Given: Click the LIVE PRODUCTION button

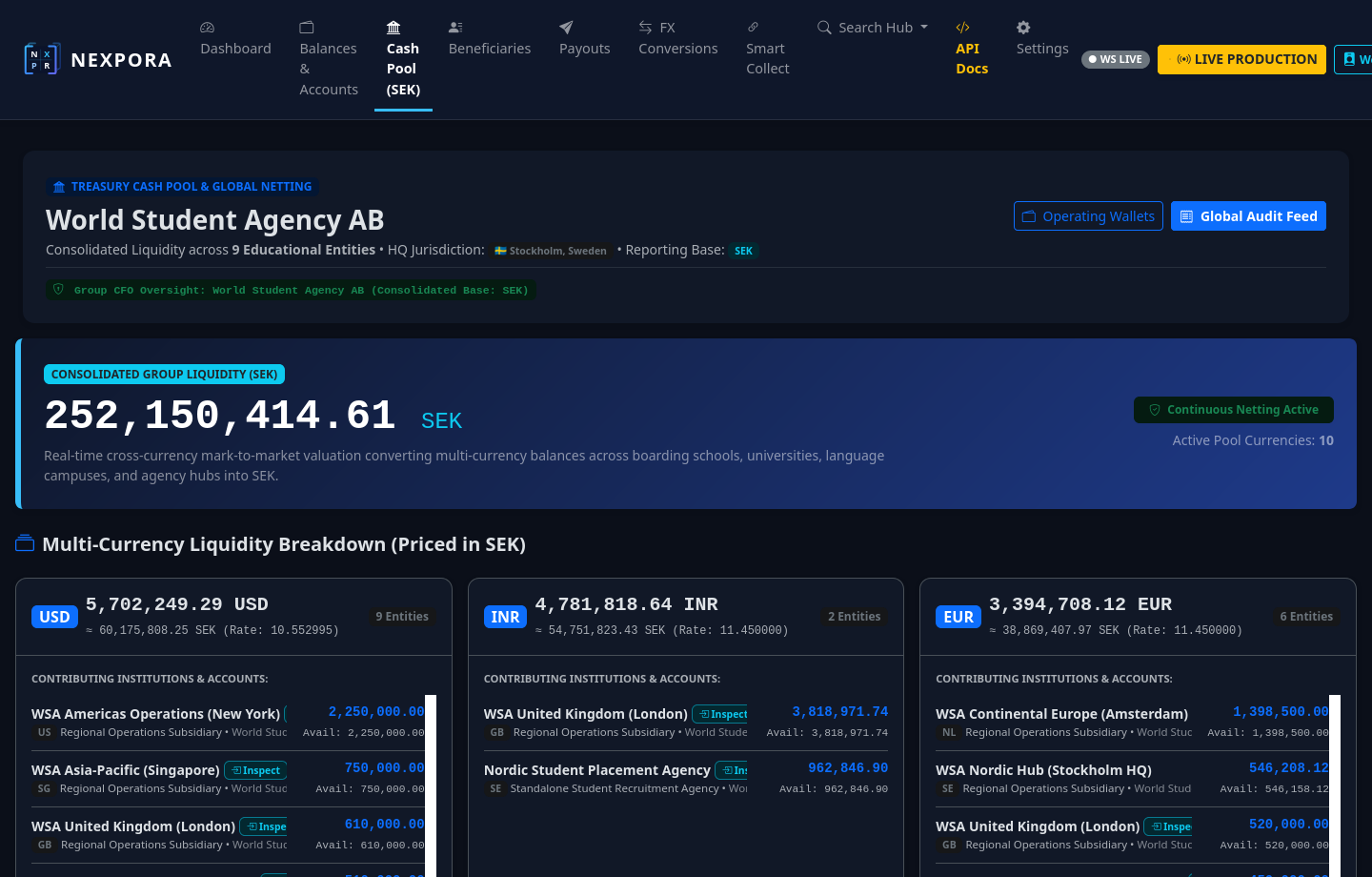Looking at the screenshot, I should tap(1241, 59).
